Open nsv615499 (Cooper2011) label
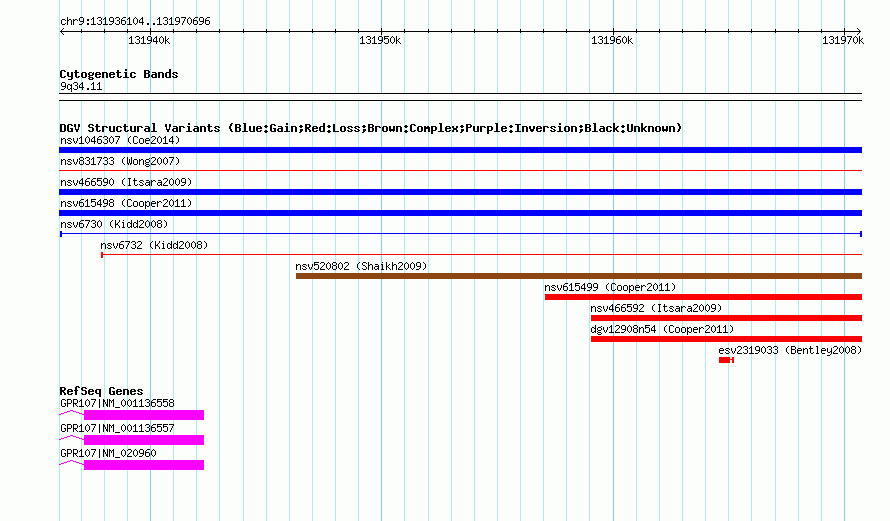 [610, 287]
